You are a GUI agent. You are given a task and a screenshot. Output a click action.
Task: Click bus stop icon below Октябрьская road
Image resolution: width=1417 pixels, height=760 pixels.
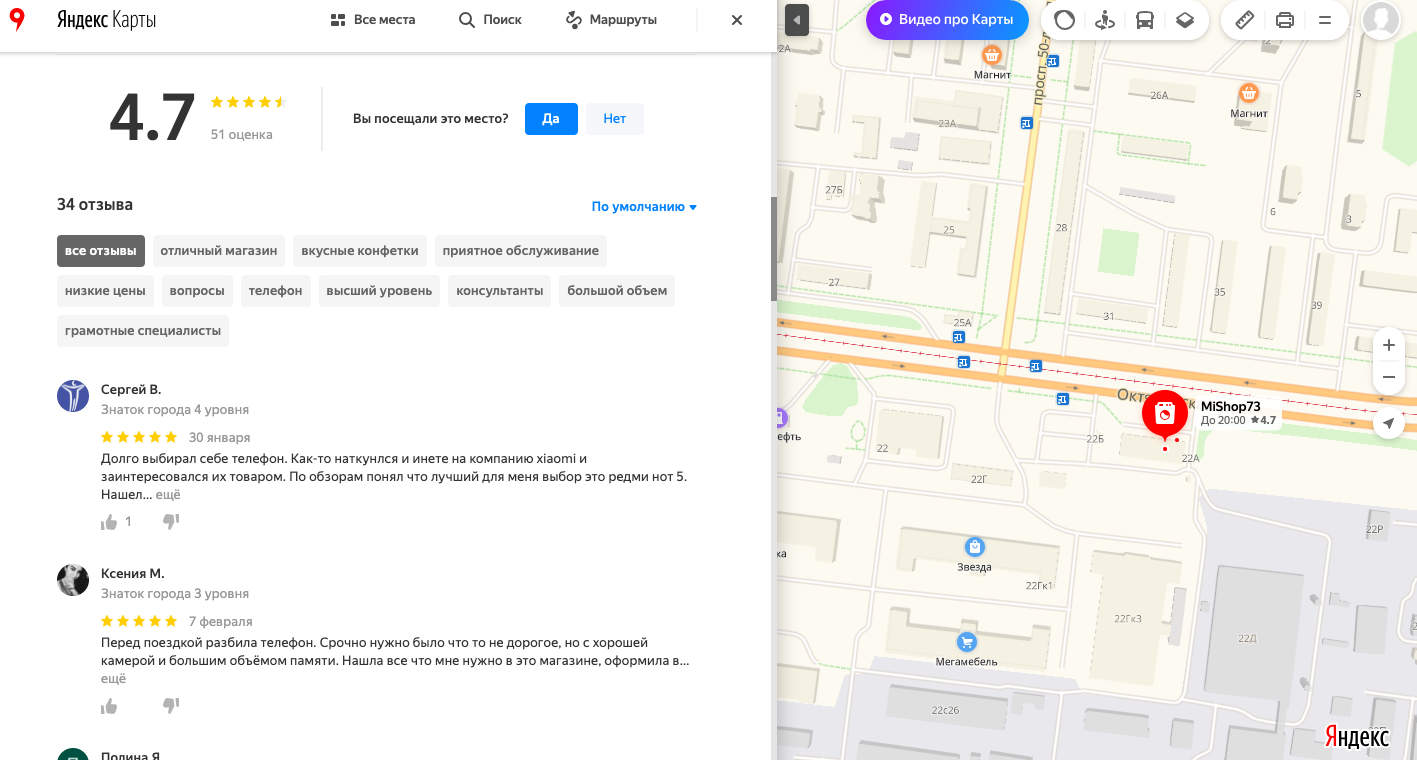coord(1062,399)
